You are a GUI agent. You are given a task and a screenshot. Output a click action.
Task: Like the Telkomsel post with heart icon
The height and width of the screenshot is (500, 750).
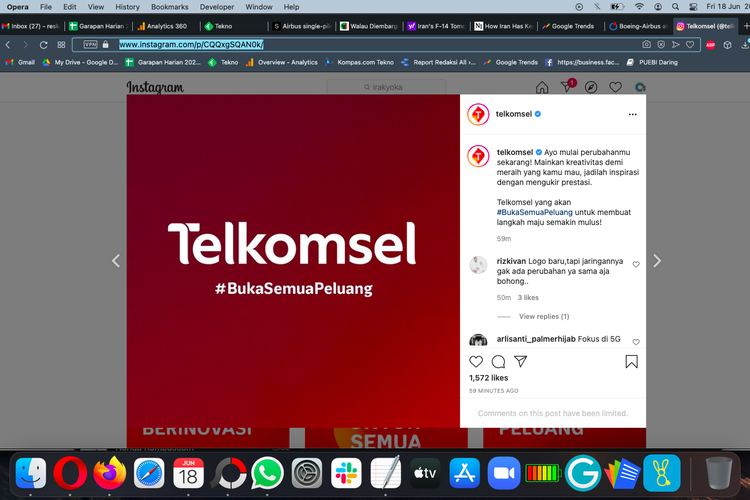[476, 362]
